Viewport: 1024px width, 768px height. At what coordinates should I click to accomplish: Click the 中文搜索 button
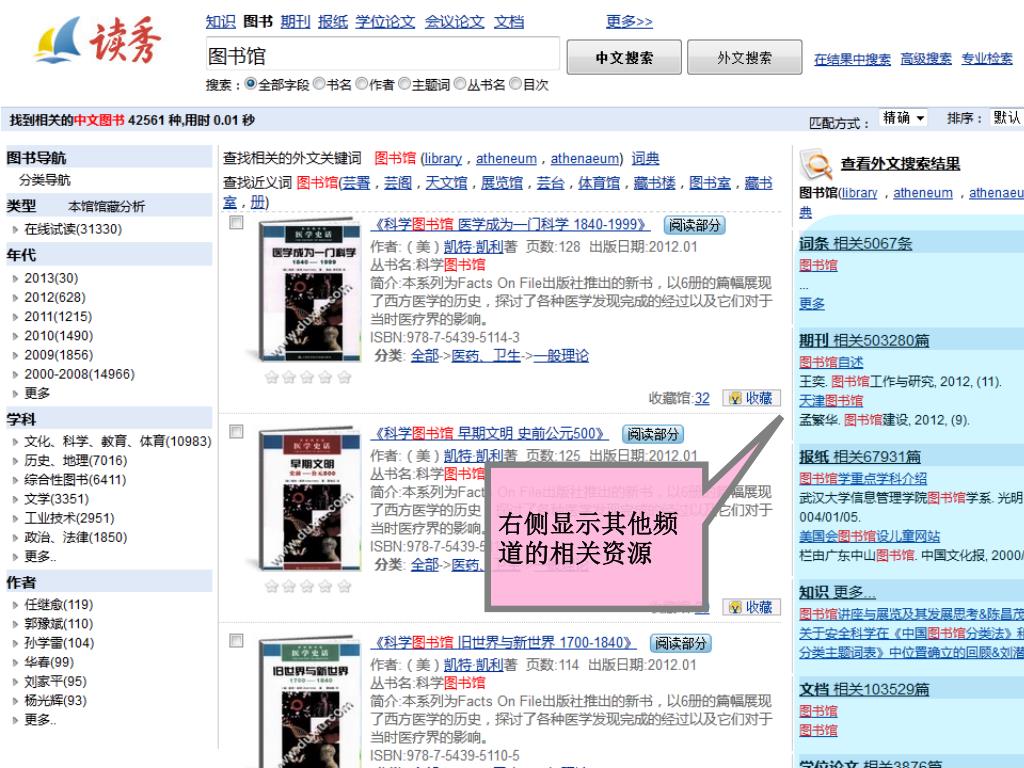click(624, 57)
